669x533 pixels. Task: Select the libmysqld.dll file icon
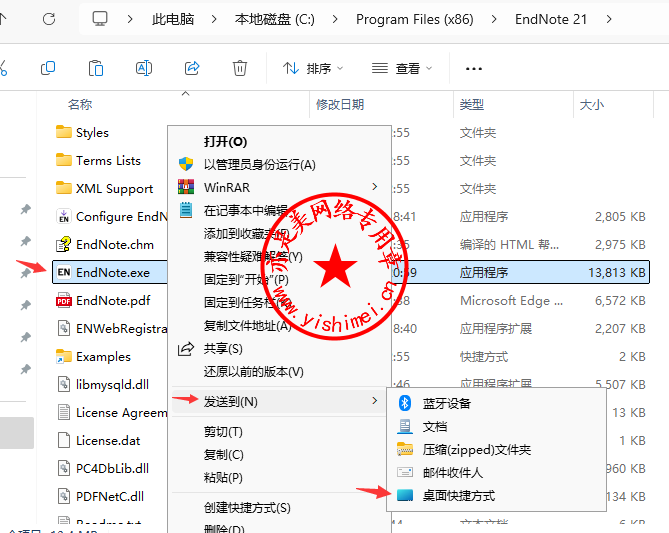click(x=64, y=384)
